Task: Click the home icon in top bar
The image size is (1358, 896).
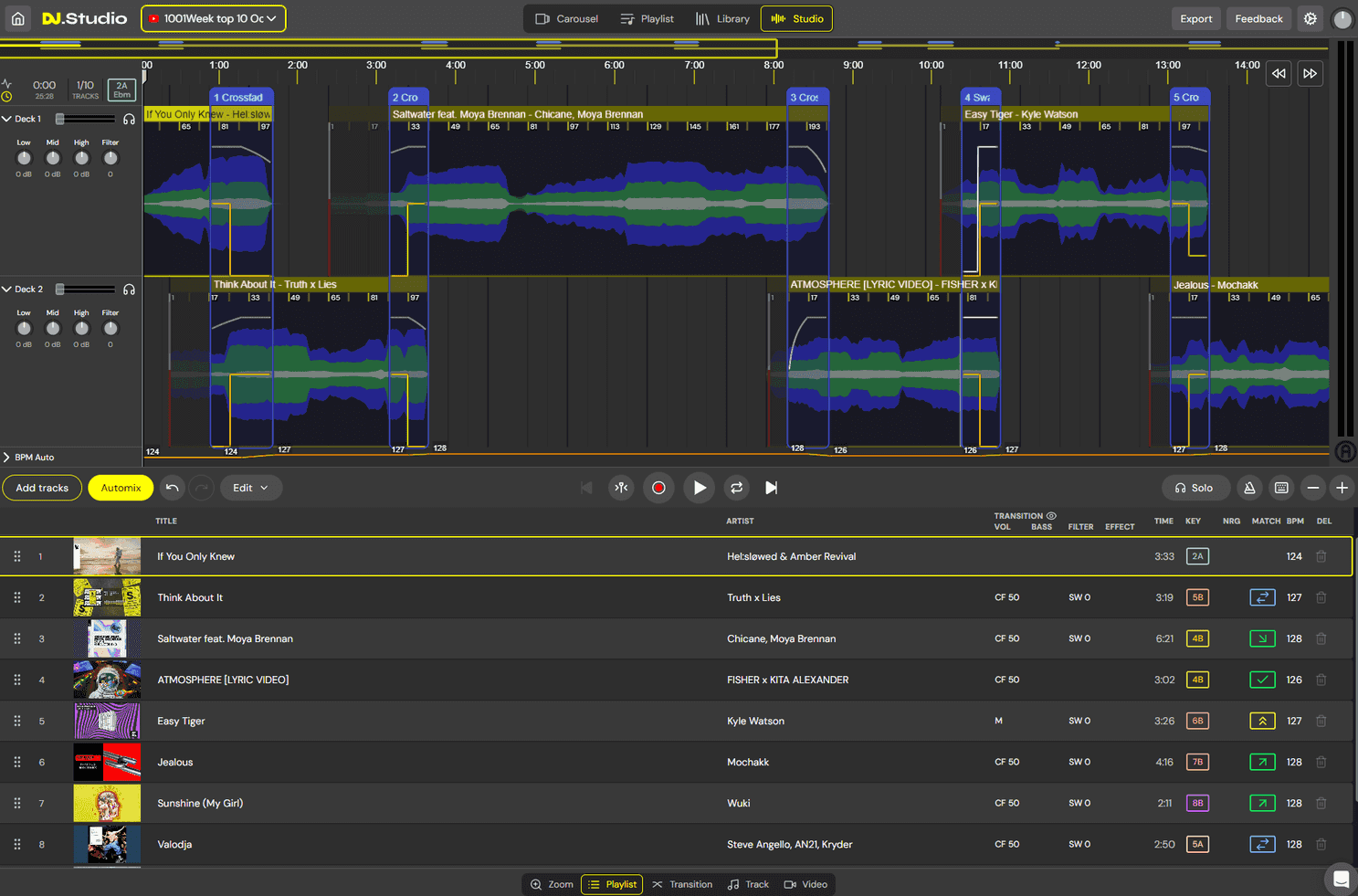Action: (x=18, y=18)
